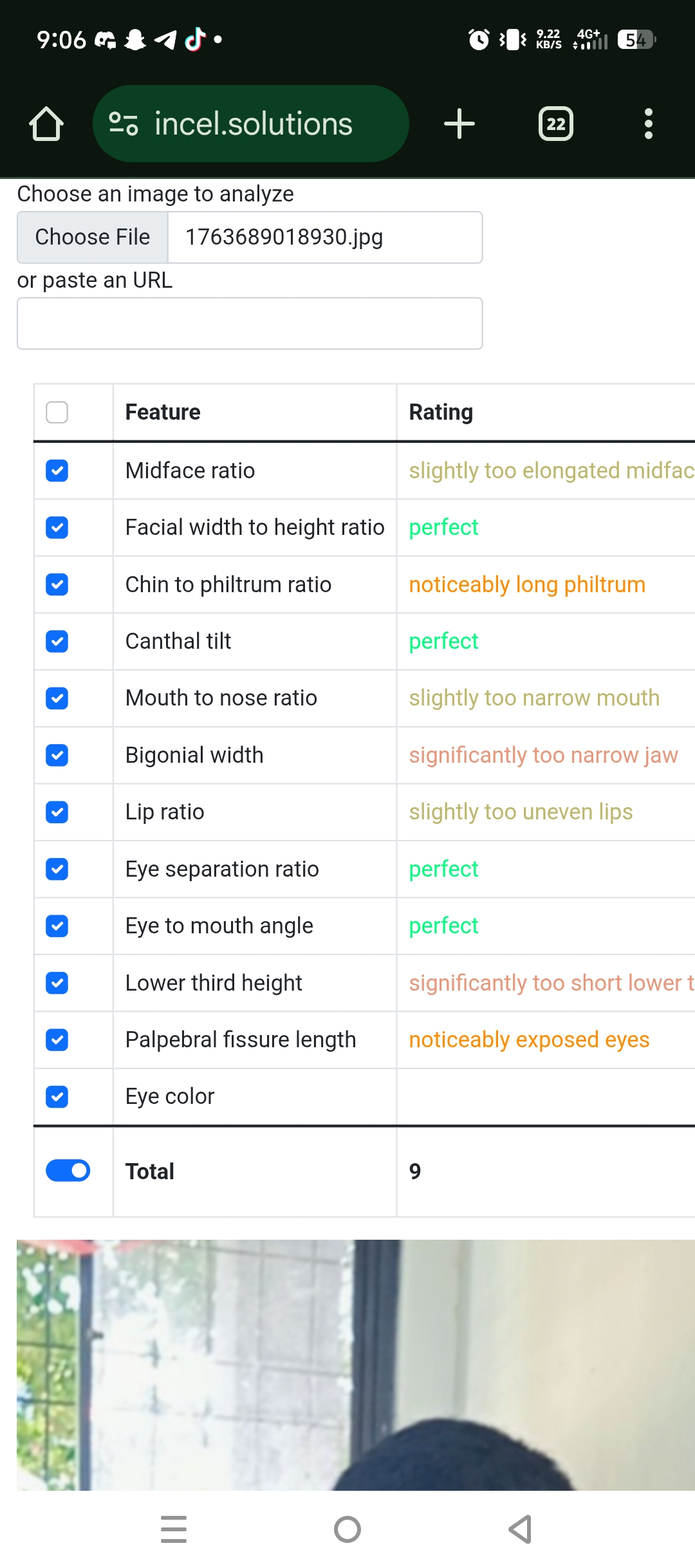The image size is (695, 1568).
Task: Tap the site settings icon in address bar
Action: [124, 124]
